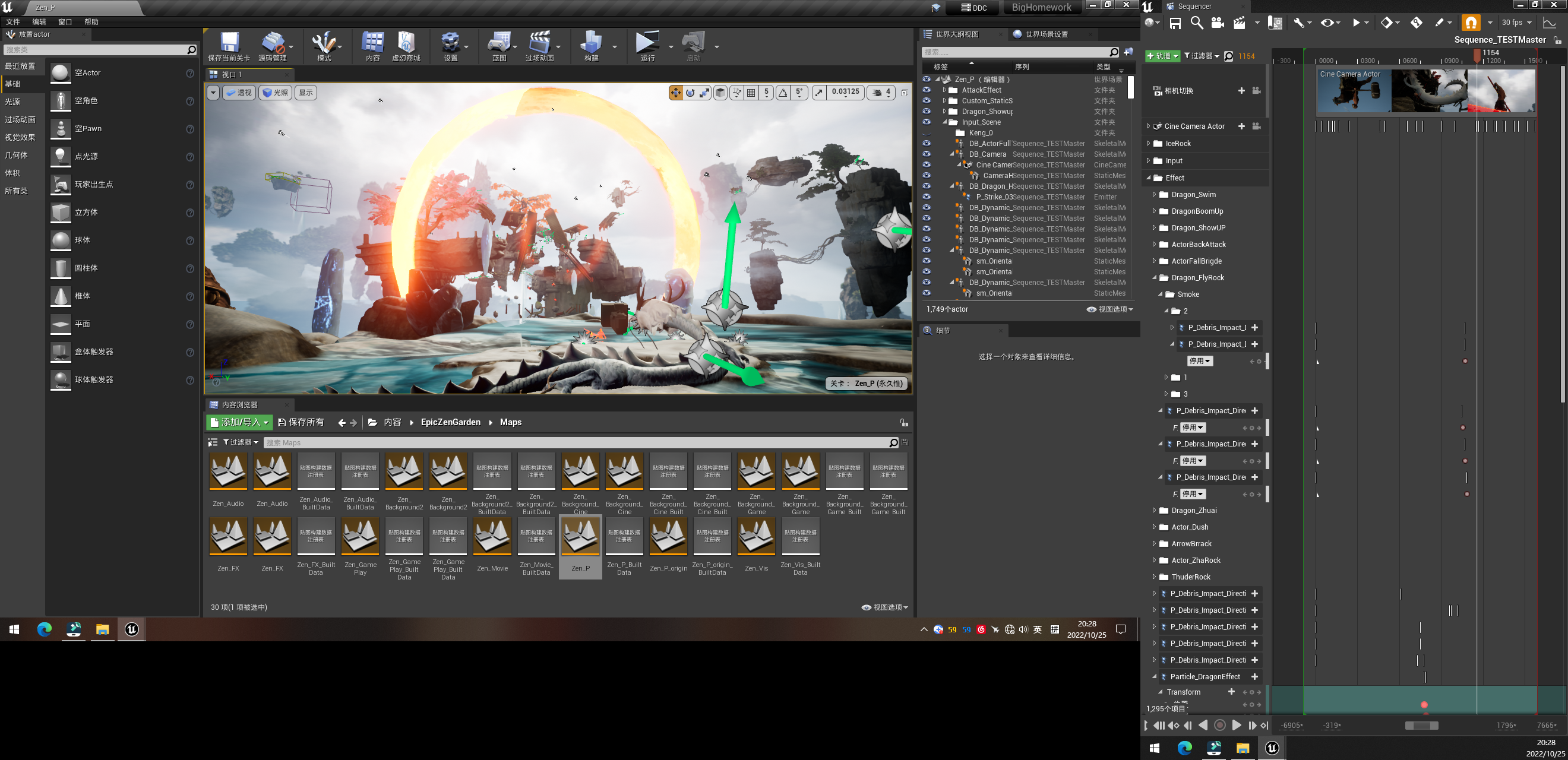Toggle Sequencer snapping magnet button

[1471, 23]
